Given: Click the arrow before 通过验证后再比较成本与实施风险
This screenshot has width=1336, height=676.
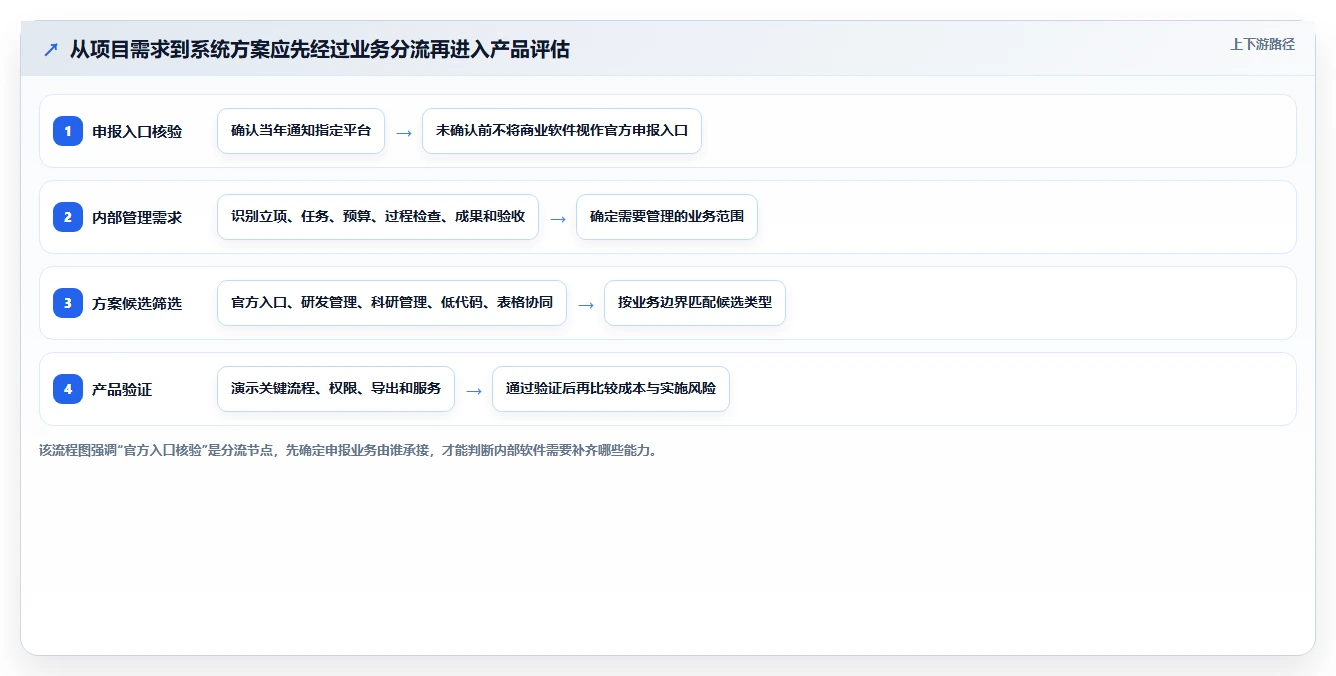Looking at the screenshot, I should pyautogui.click(x=474, y=390).
